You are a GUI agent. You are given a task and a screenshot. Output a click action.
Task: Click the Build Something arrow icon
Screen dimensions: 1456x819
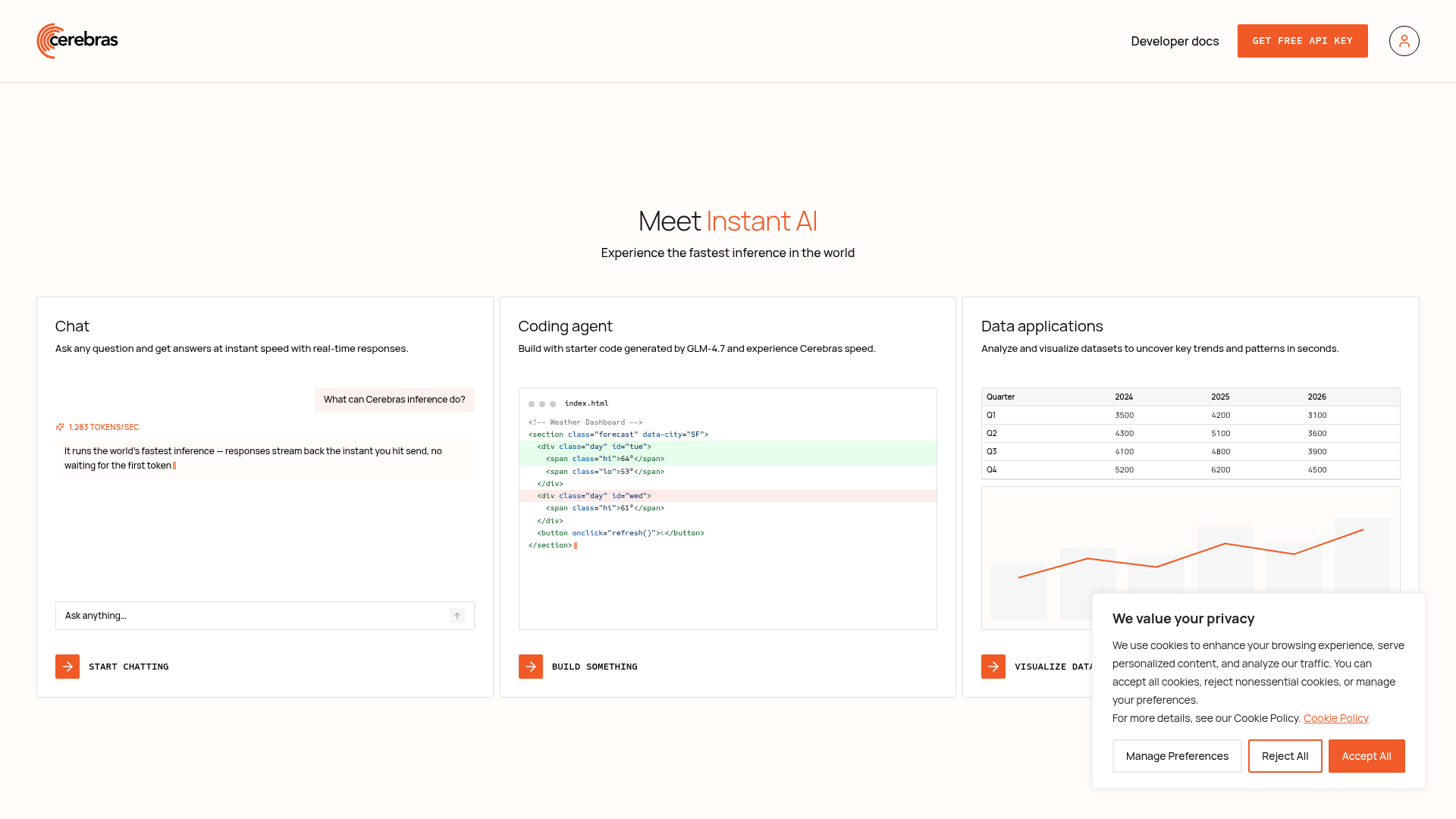[x=531, y=667]
